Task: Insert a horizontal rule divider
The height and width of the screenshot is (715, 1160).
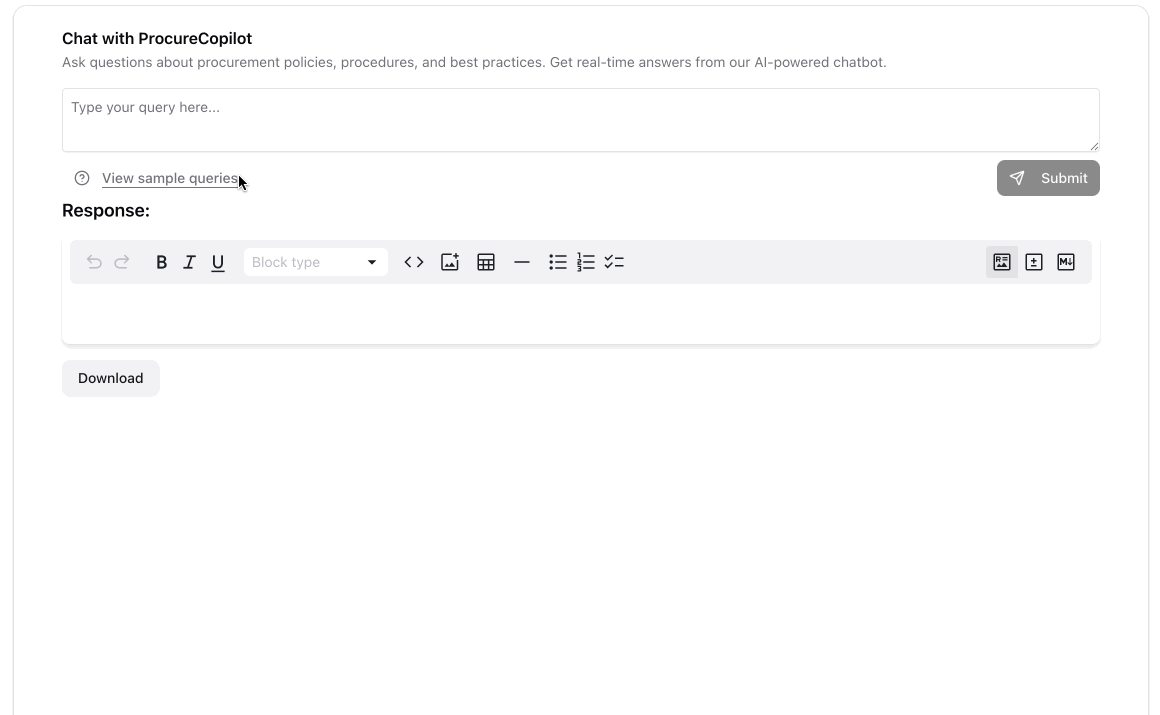Action: 522,262
